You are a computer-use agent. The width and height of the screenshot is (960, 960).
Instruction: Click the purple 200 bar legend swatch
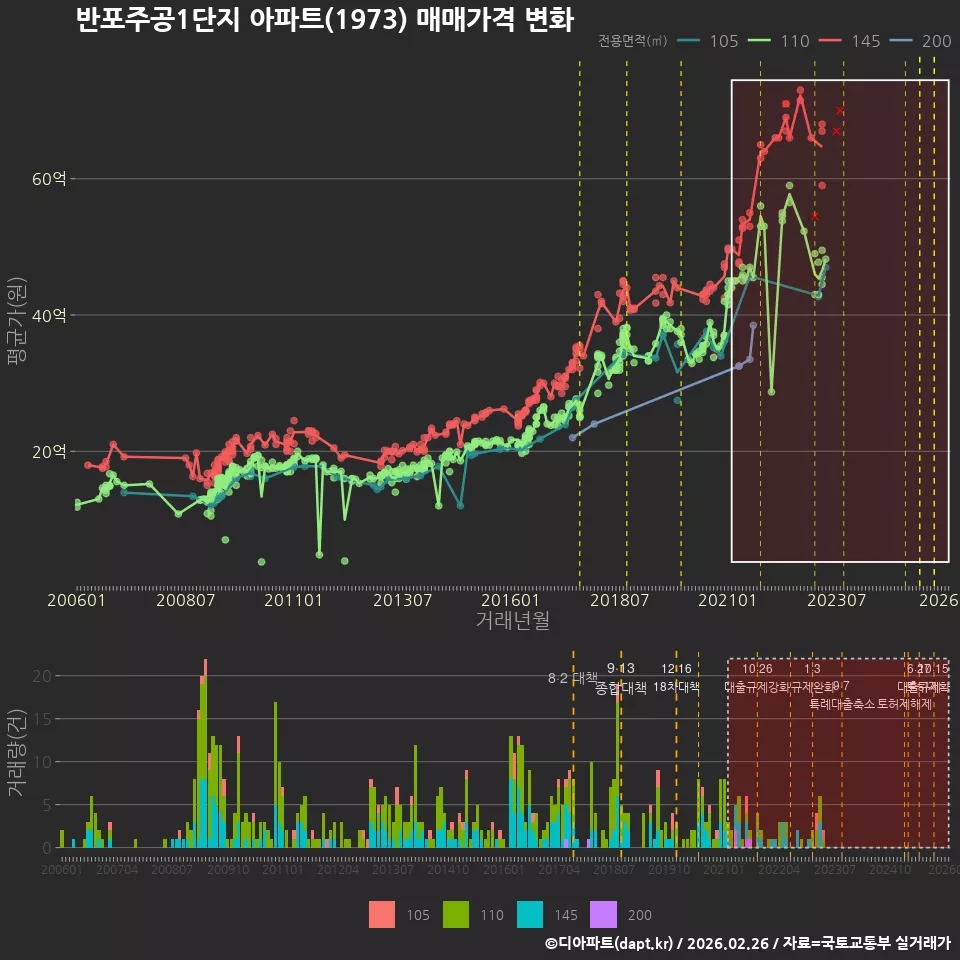[x=603, y=914]
